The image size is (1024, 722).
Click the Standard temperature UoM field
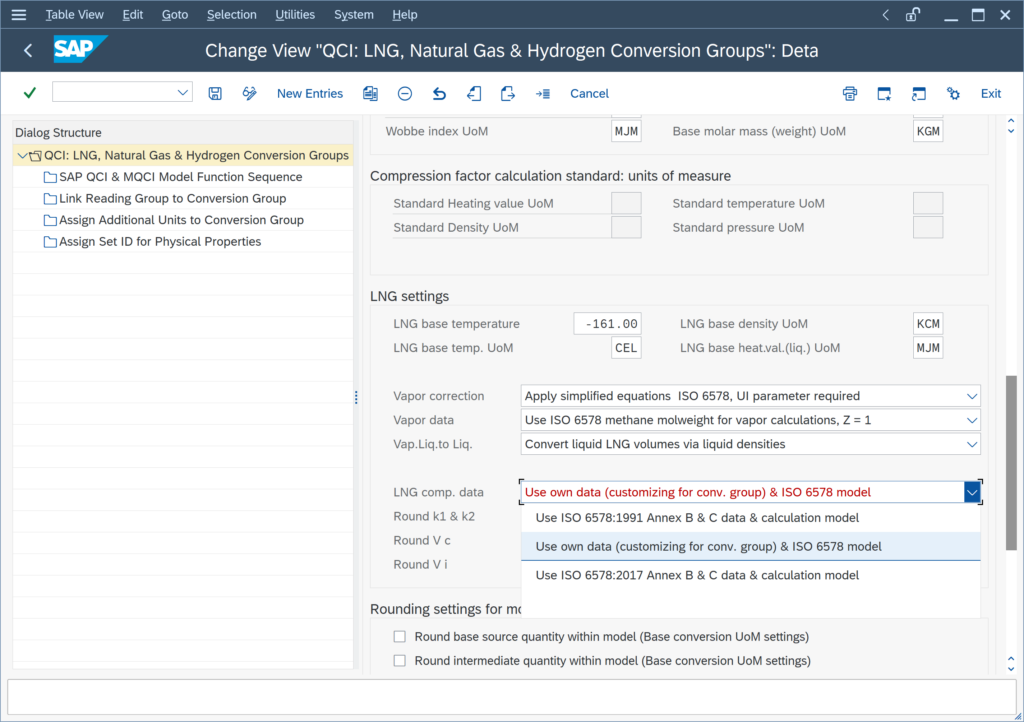click(928, 204)
